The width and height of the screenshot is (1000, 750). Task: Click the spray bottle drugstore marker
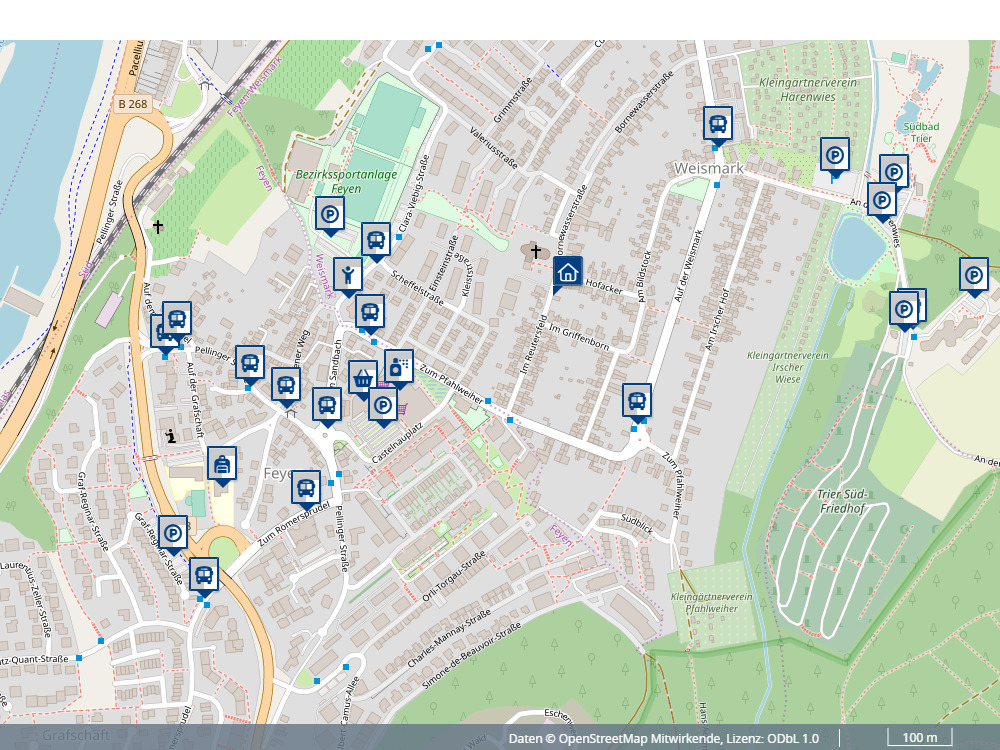point(398,365)
